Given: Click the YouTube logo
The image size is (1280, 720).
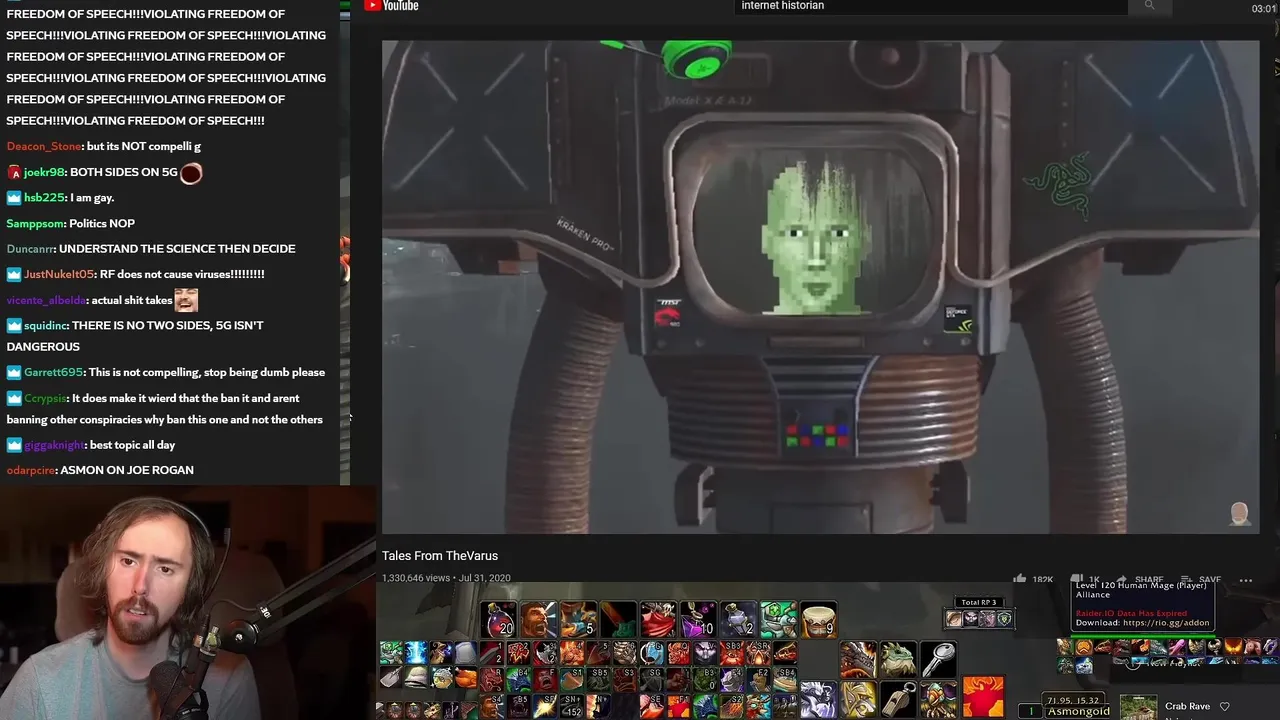Looking at the screenshot, I should (391, 6).
